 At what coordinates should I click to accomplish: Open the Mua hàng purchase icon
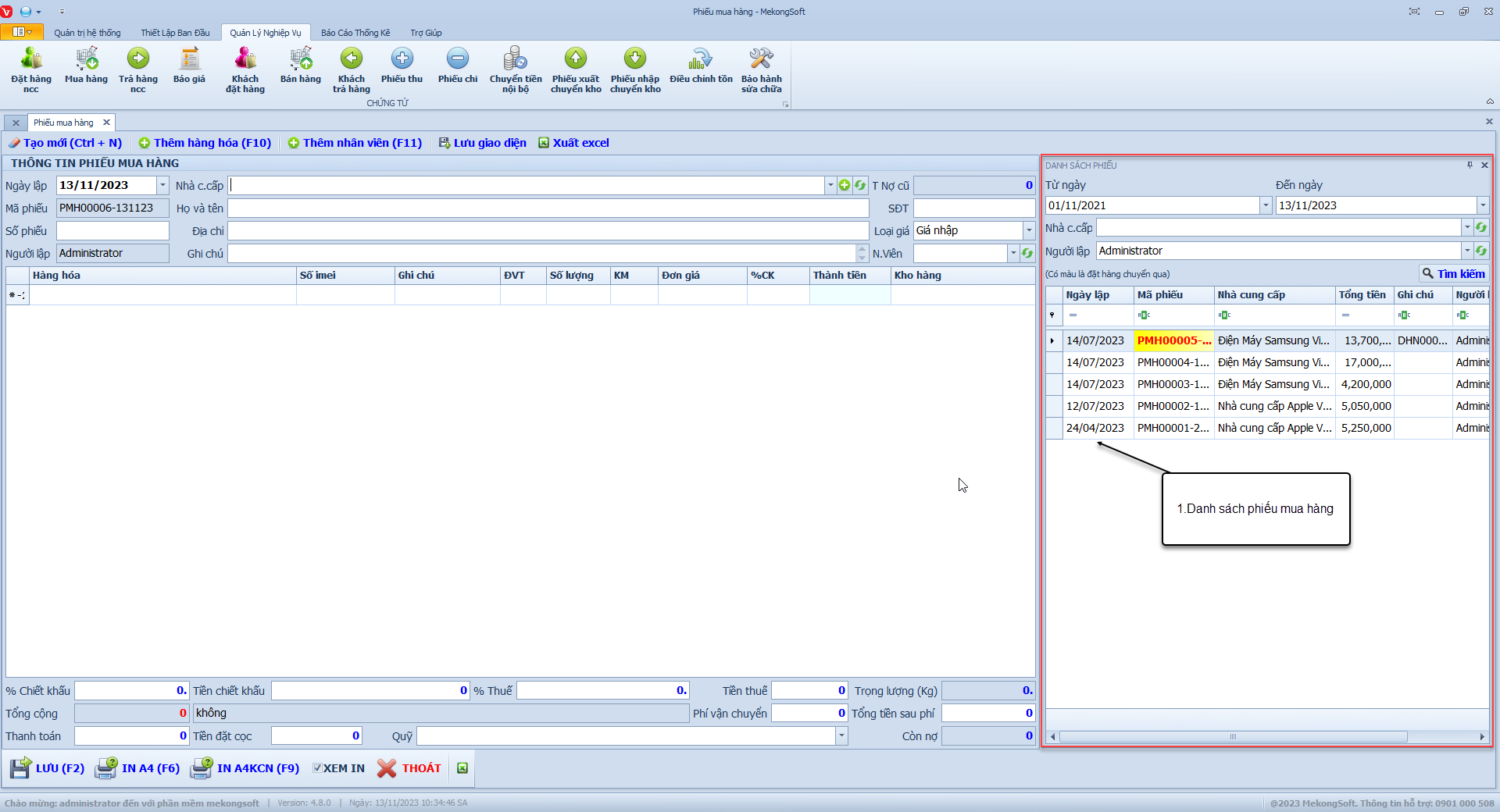click(86, 65)
